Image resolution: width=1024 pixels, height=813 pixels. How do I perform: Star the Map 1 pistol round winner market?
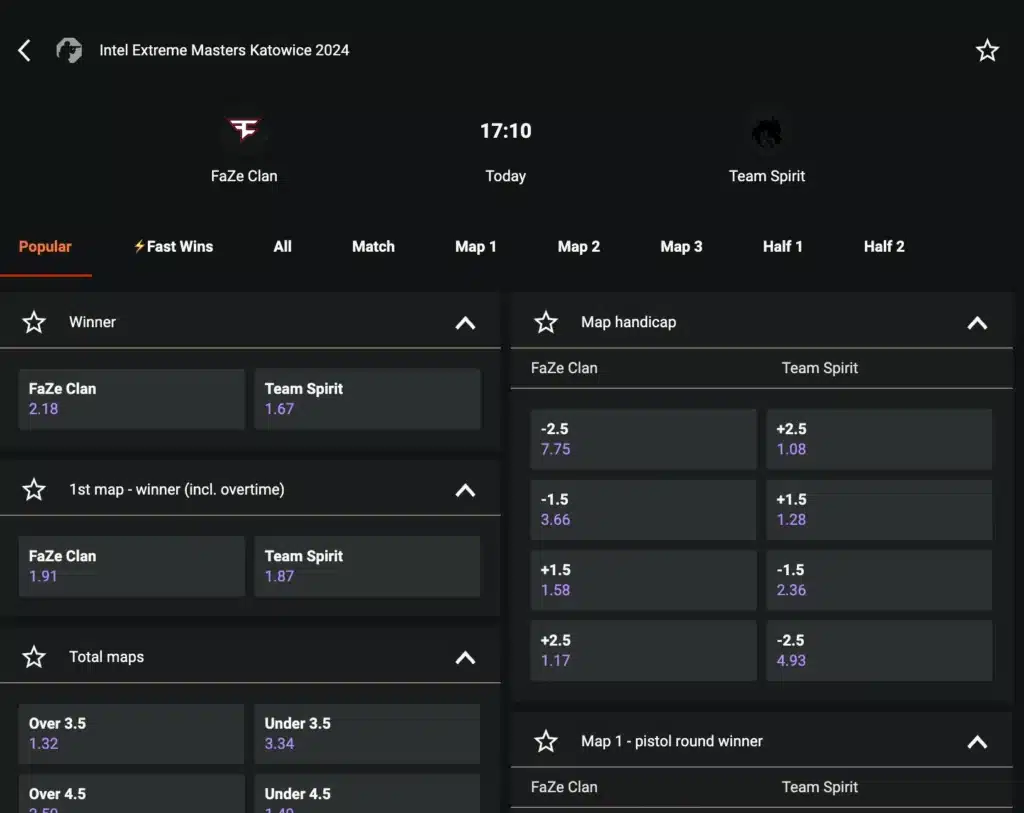[546, 741]
